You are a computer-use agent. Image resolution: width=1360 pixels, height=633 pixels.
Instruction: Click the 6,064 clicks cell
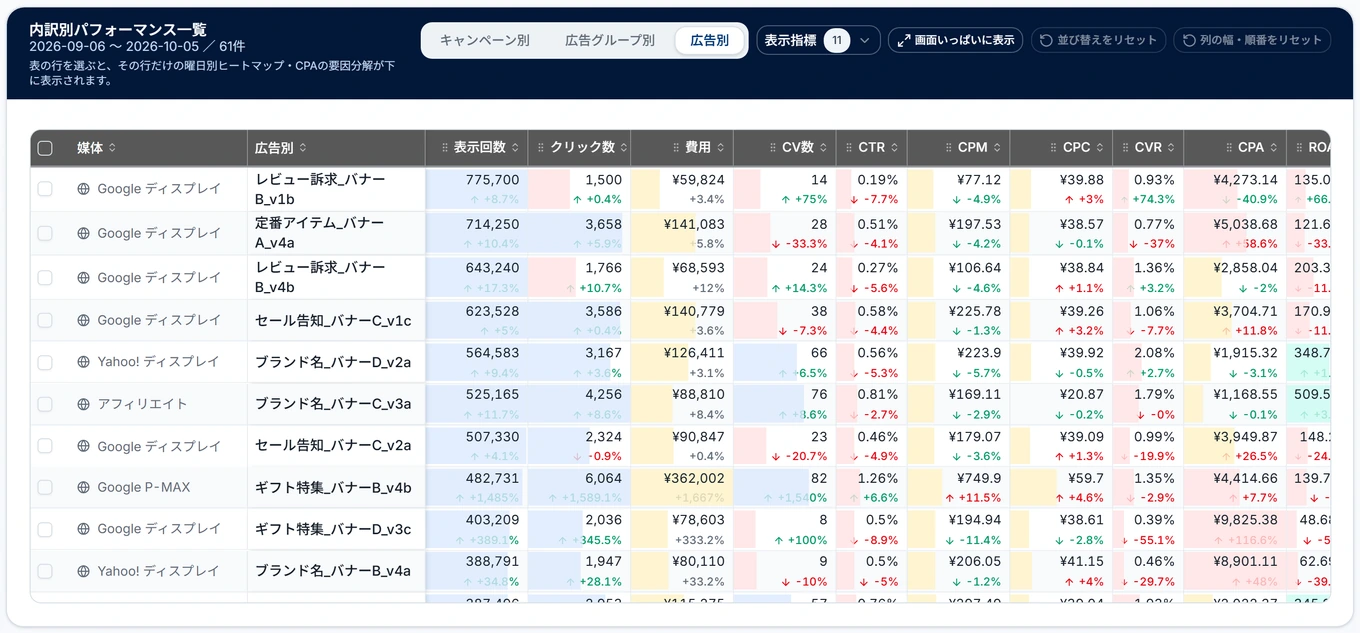[x=579, y=488]
